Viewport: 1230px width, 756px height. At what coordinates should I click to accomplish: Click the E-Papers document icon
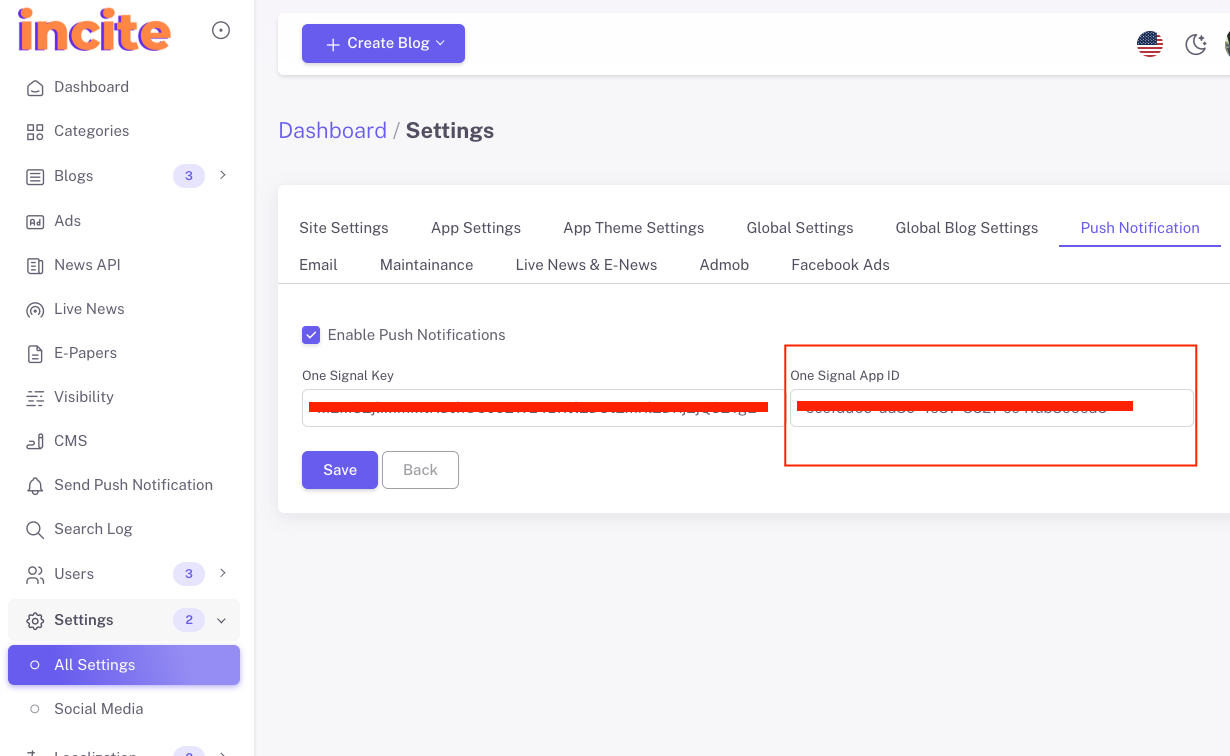pyautogui.click(x=35, y=354)
